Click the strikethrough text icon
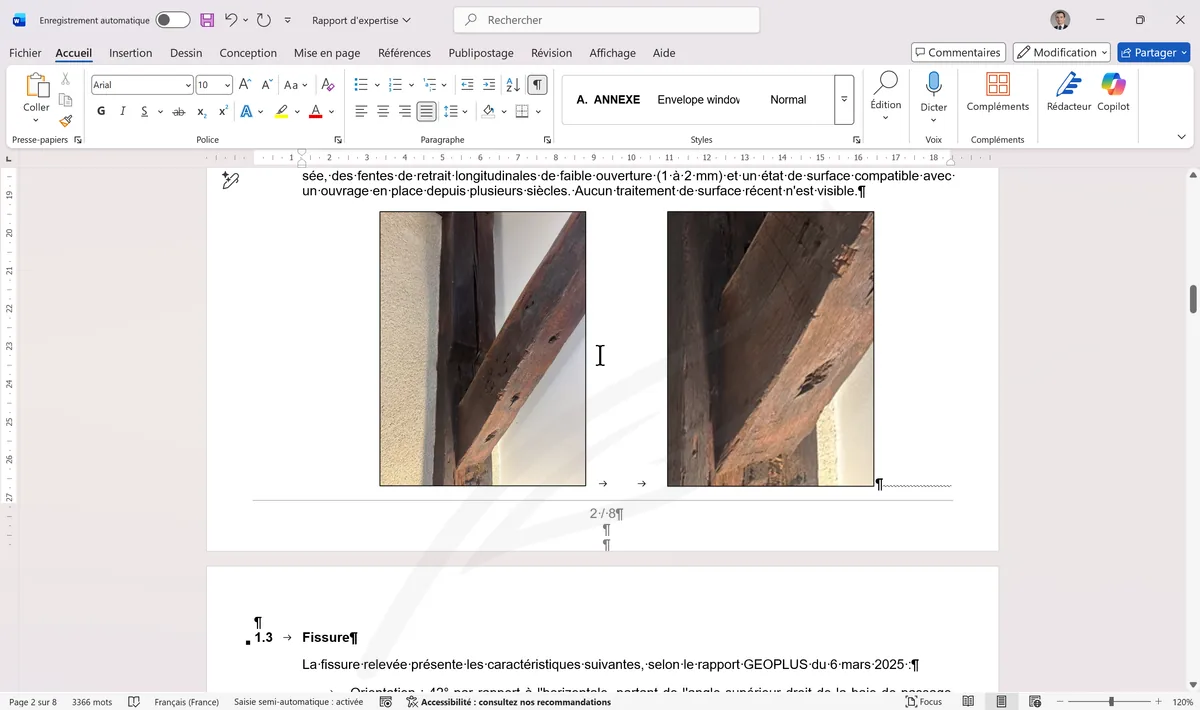Viewport: 1200px width, 710px height. [179, 111]
